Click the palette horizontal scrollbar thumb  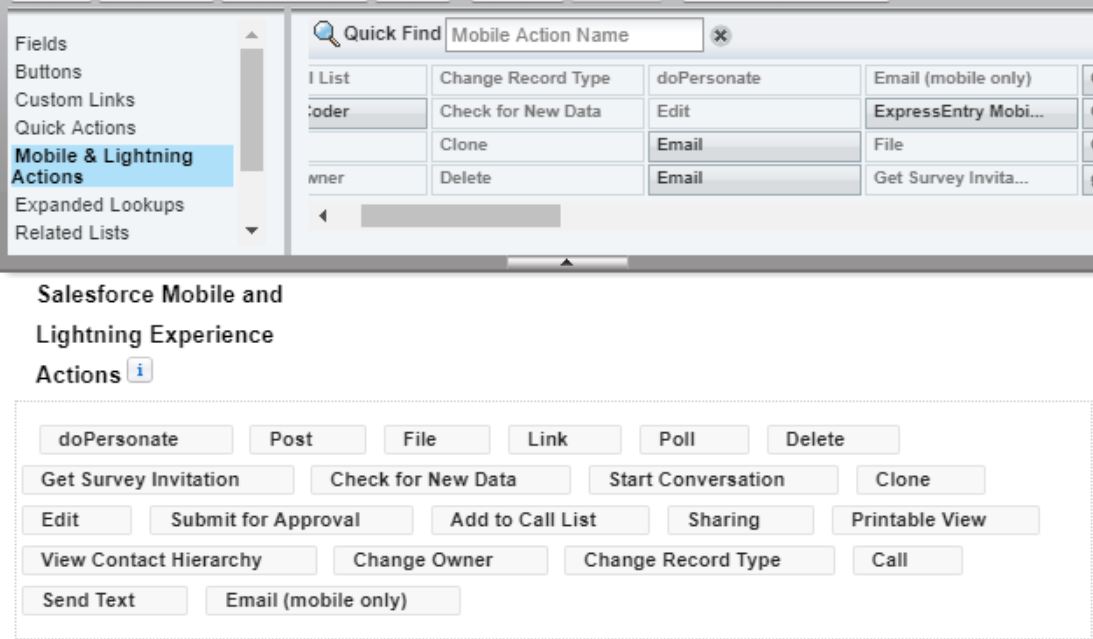coord(460,216)
